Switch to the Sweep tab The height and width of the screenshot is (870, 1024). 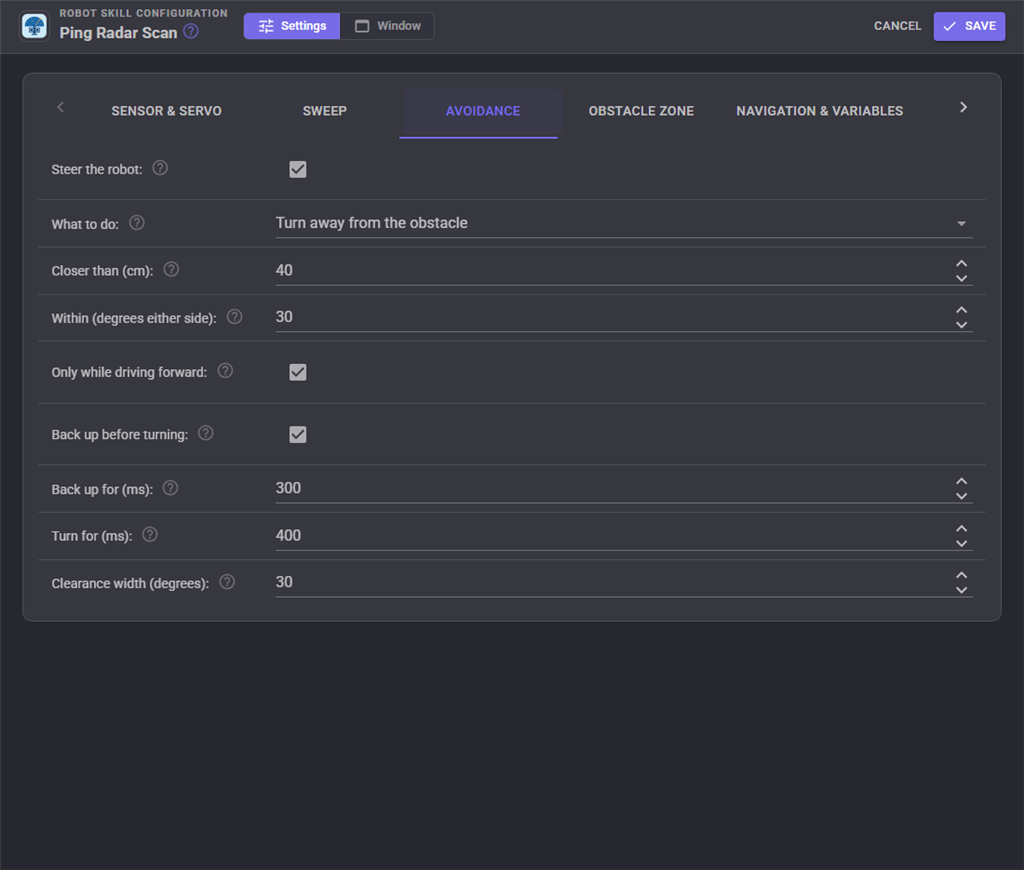click(325, 111)
